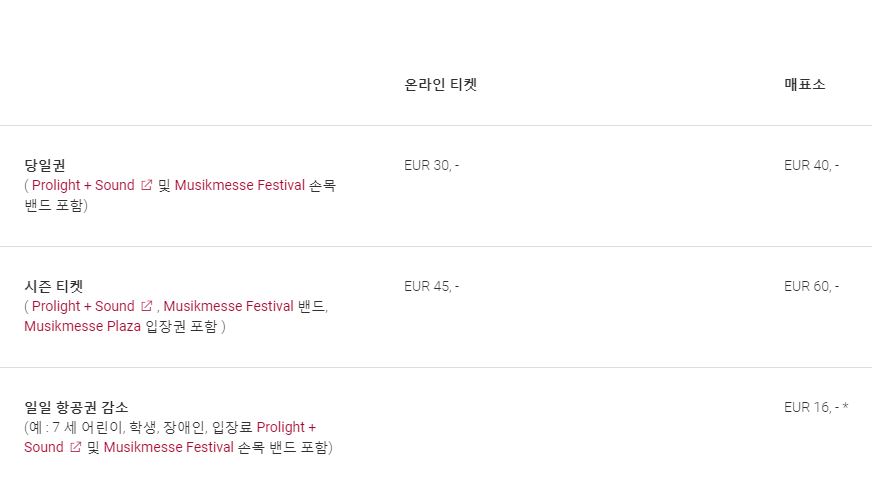This screenshot has height=477, width=872.
Task: Open Musikmesse Festival link in 시즌 티켓 row
Action: (229, 306)
